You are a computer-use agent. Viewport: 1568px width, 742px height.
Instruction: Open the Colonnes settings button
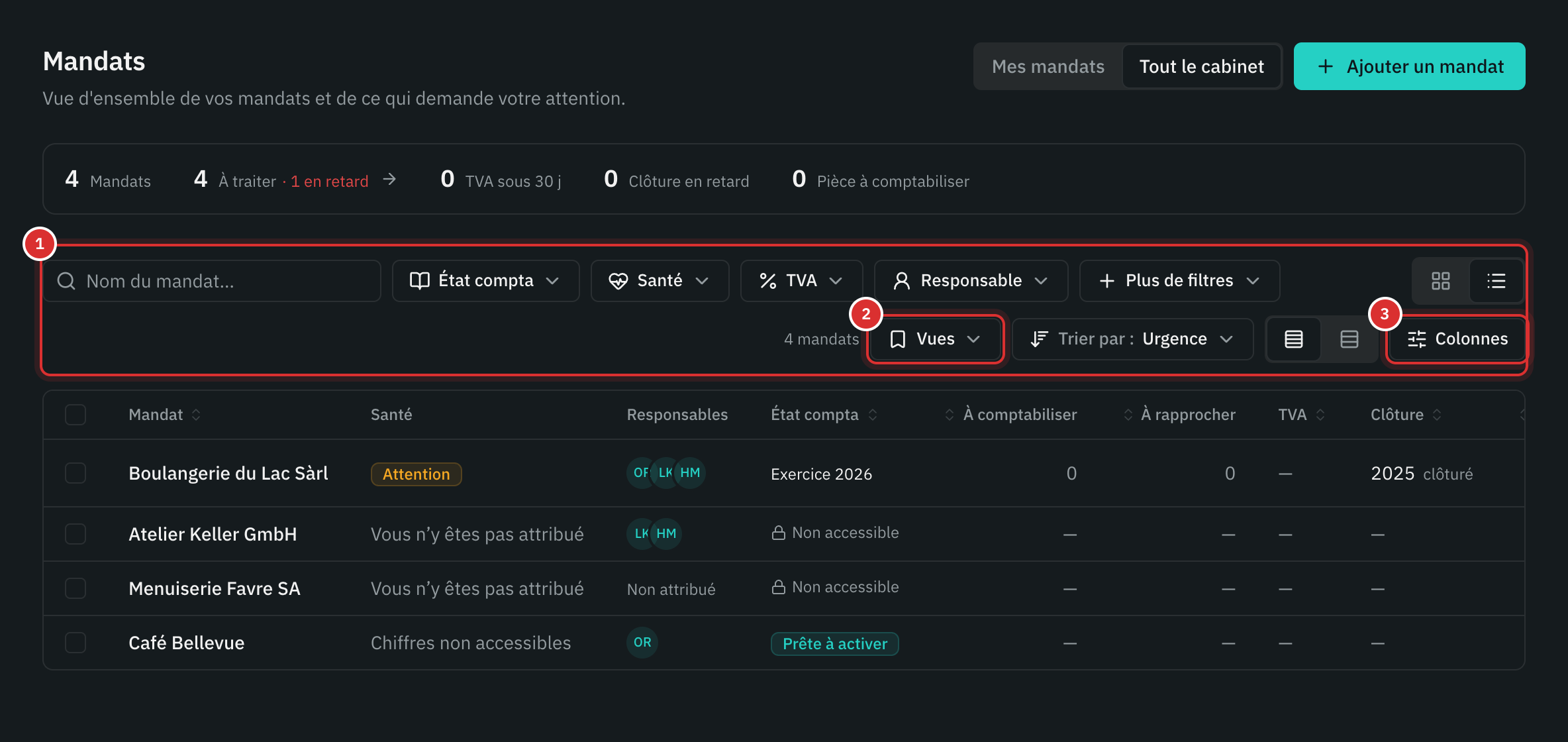1457,339
